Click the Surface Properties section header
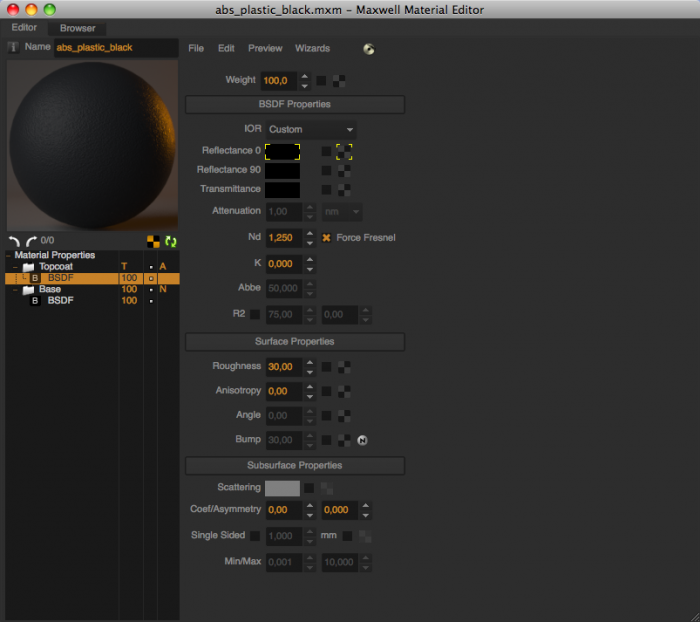Screen dimensions: 700x622 pos(295,342)
